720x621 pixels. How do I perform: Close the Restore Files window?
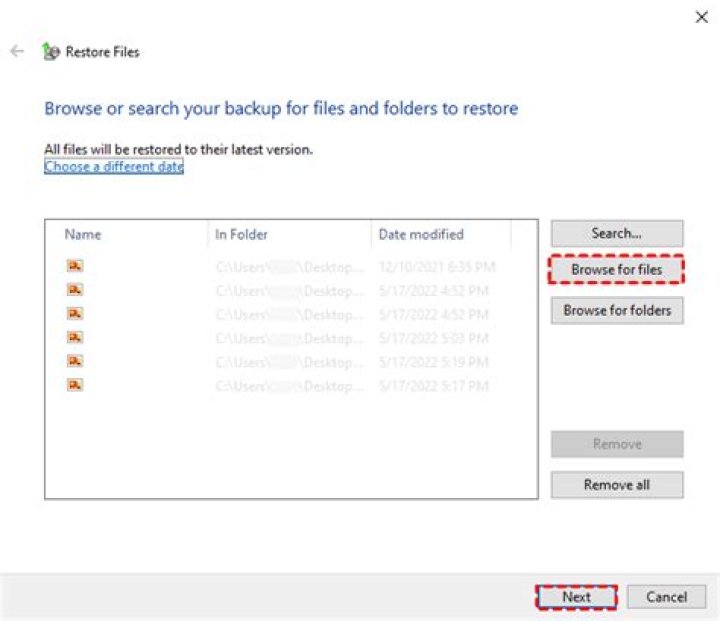tap(701, 17)
